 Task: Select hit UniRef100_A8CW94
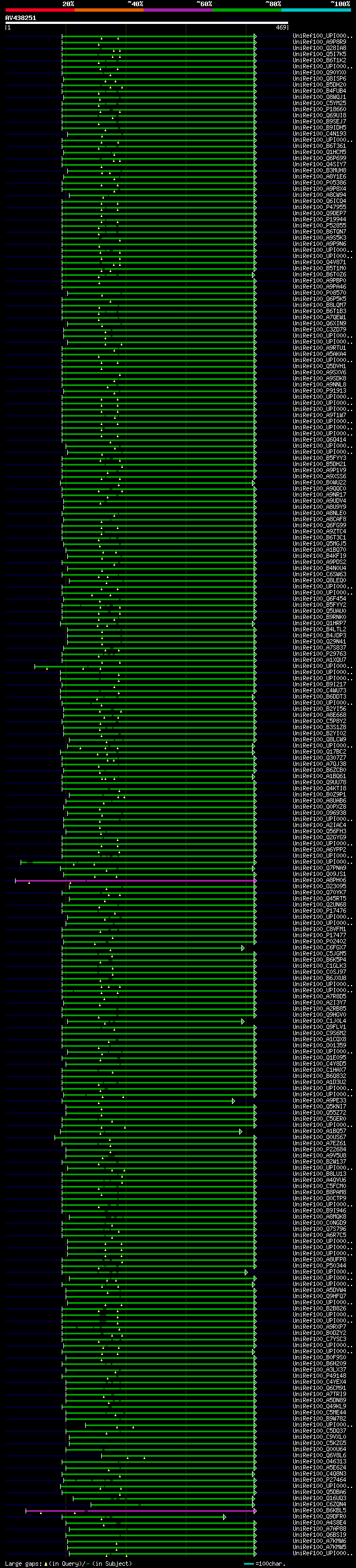[319, 195]
